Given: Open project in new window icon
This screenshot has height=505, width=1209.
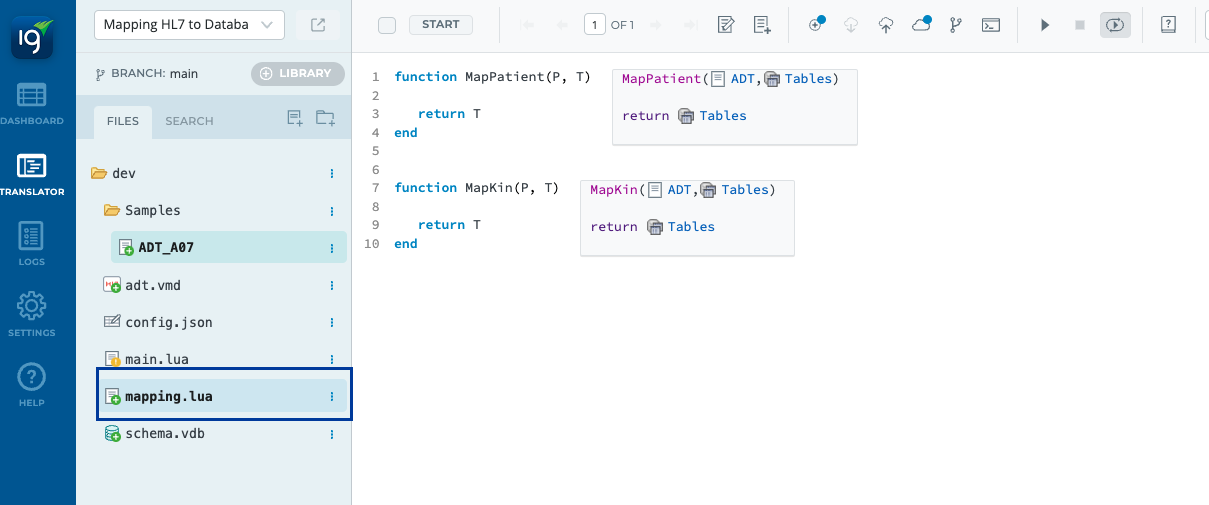Looking at the screenshot, I should [318, 25].
